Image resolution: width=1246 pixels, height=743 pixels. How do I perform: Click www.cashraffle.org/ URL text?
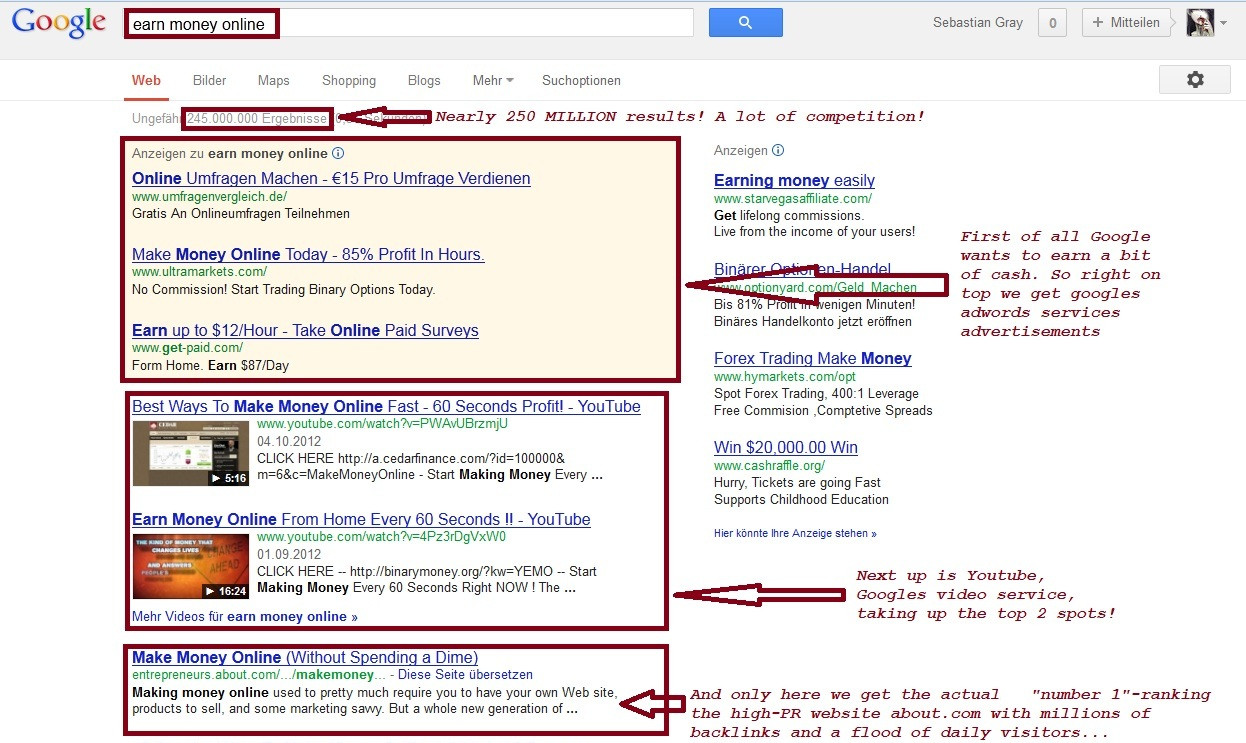coord(769,465)
